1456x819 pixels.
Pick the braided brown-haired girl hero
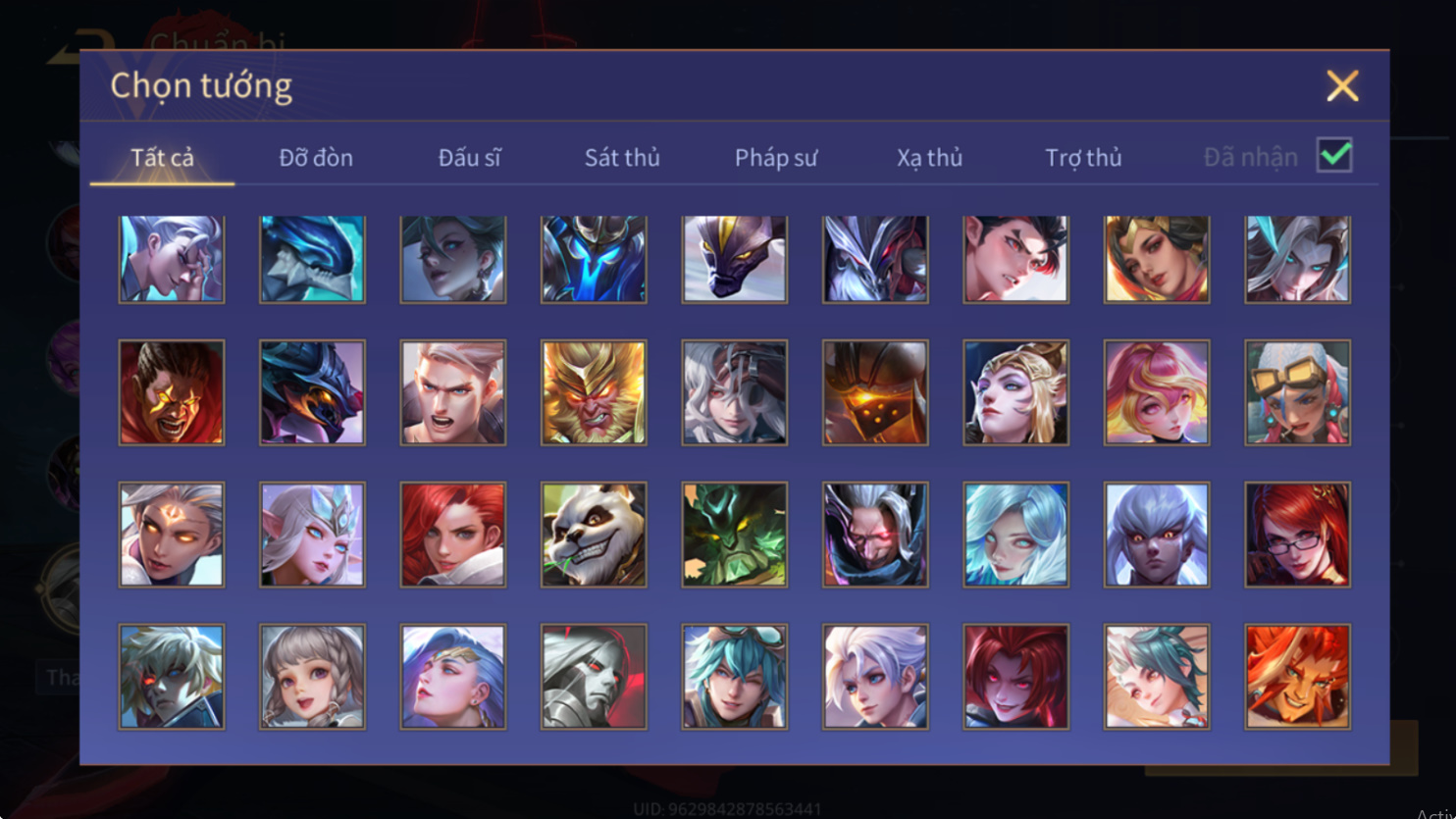(x=312, y=677)
